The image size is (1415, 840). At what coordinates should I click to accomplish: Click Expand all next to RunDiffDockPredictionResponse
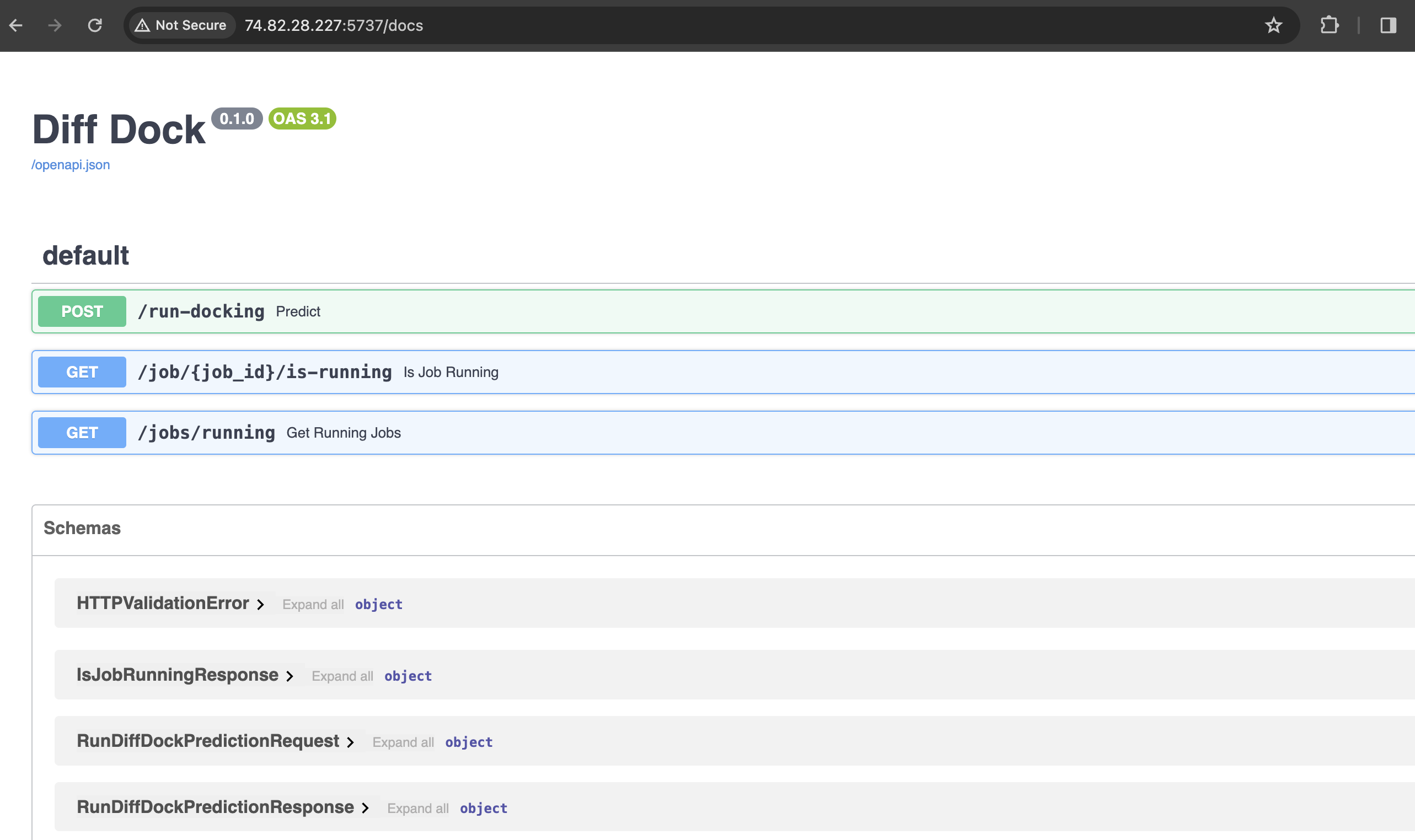click(417, 808)
